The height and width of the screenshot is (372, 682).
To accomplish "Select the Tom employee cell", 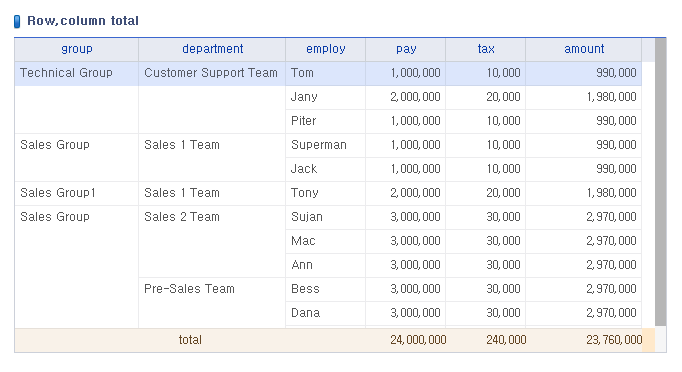I will click(x=325, y=73).
